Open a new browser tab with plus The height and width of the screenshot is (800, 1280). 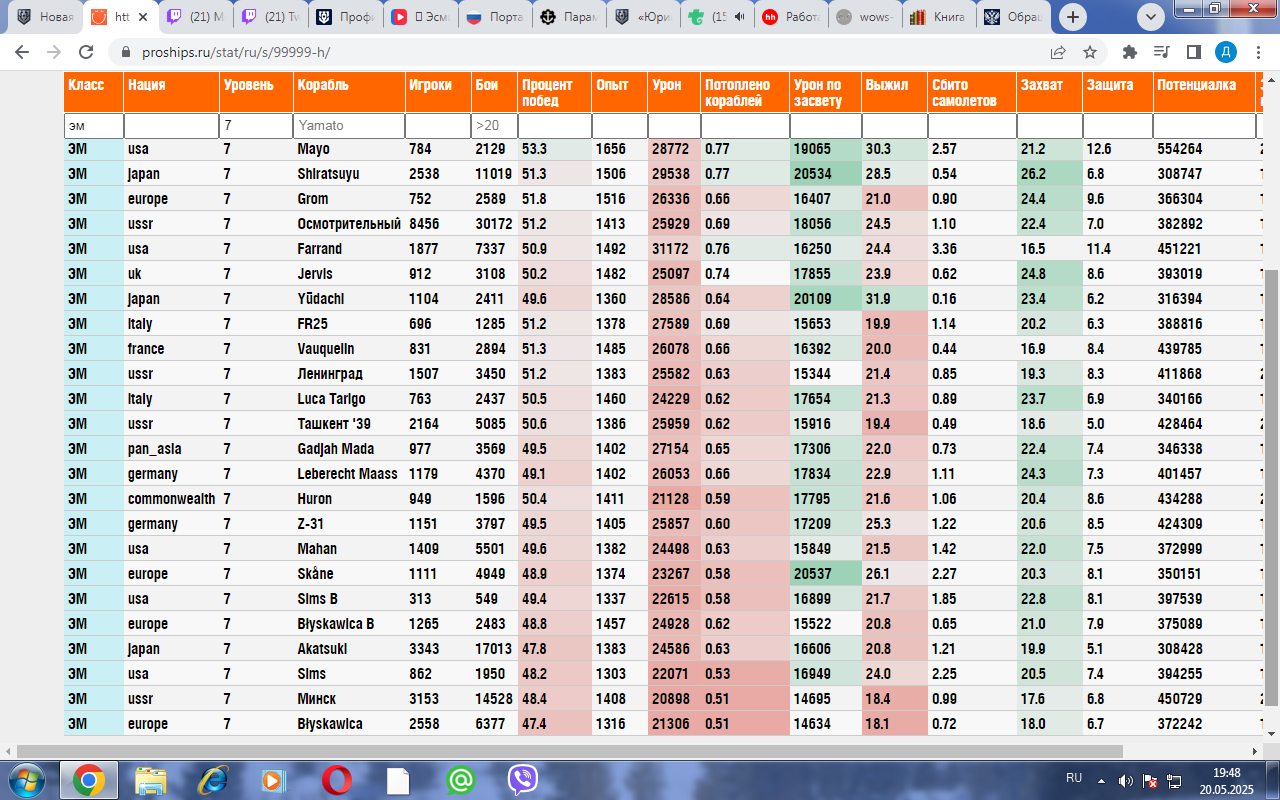[x=1073, y=16]
